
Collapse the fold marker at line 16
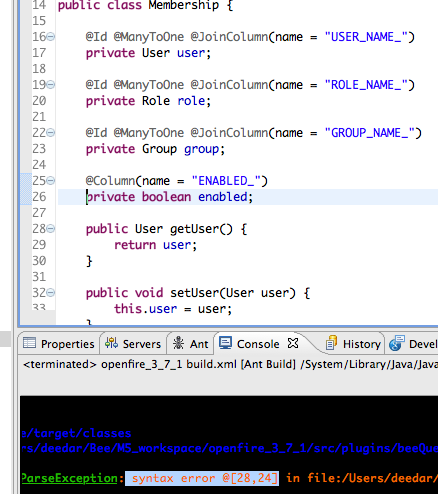(51, 37)
